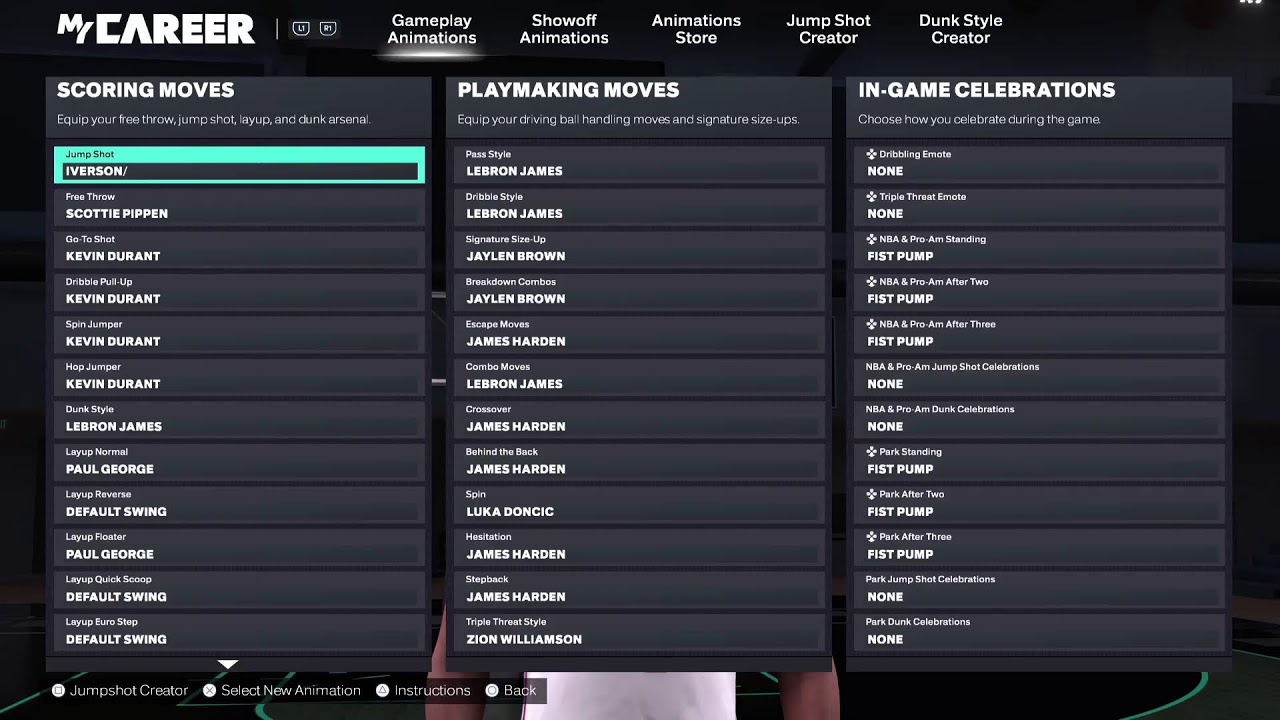The width and height of the screenshot is (1280, 720).
Task: Select the highlighted Jump Shot row
Action: click(239, 164)
